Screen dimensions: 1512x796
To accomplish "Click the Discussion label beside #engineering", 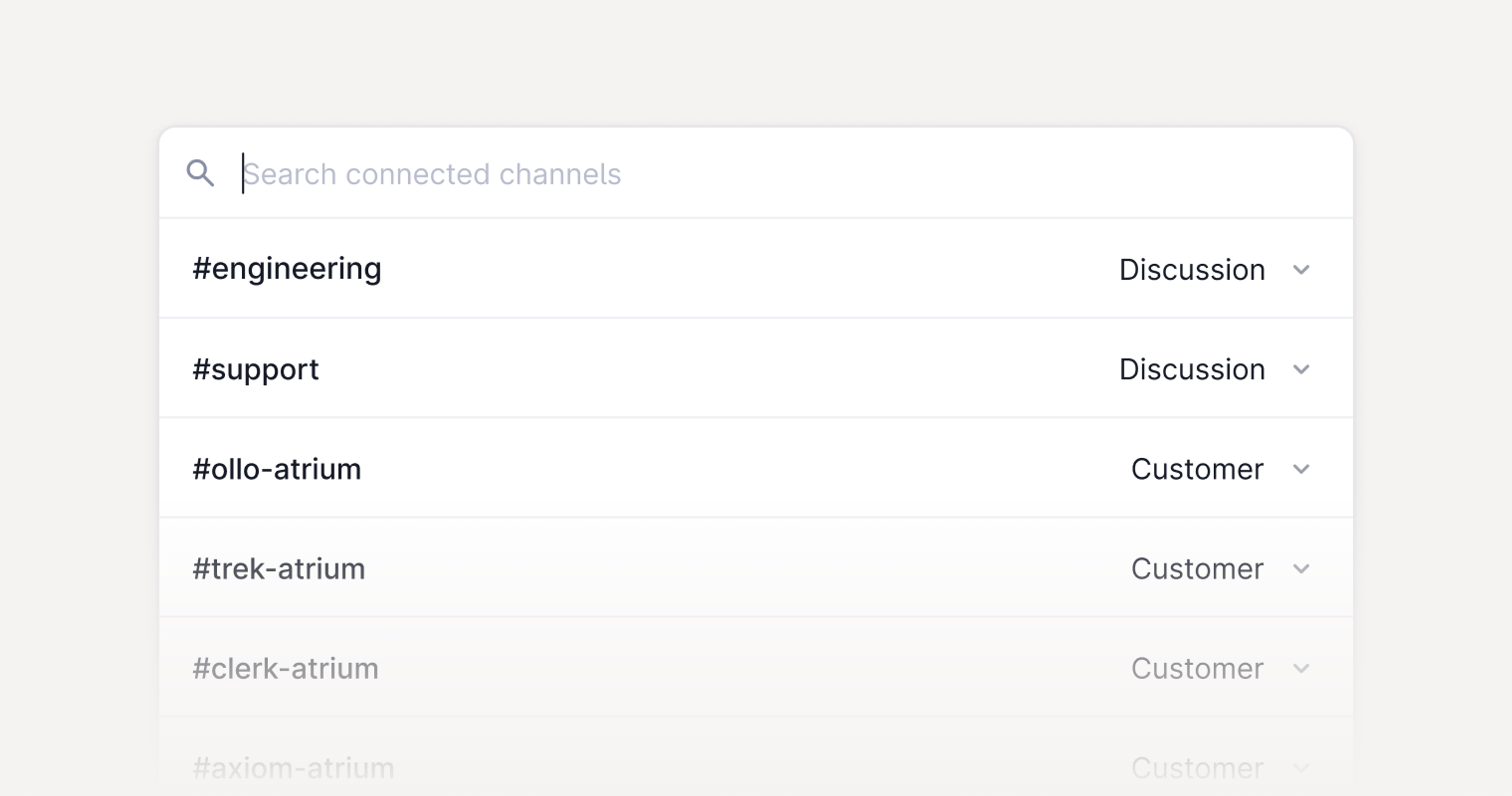I will click(1191, 269).
